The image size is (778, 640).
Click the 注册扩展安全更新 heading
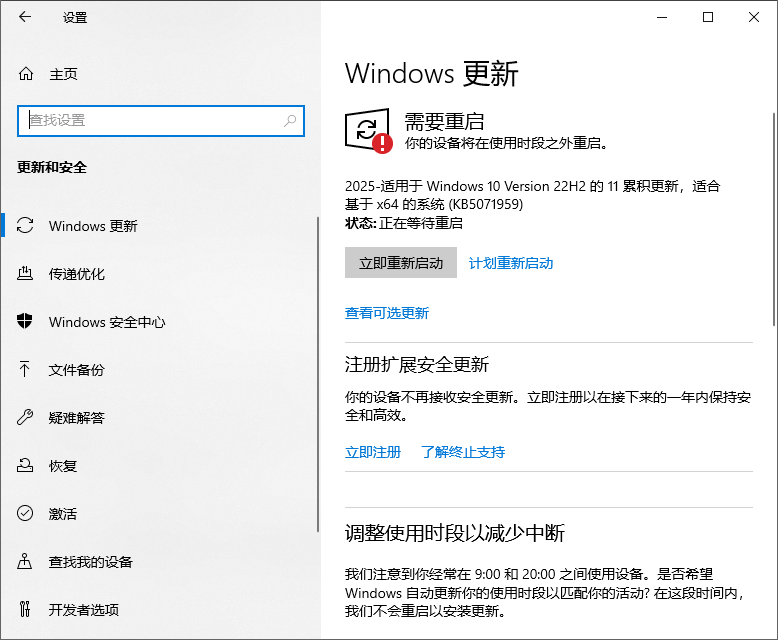(417, 364)
